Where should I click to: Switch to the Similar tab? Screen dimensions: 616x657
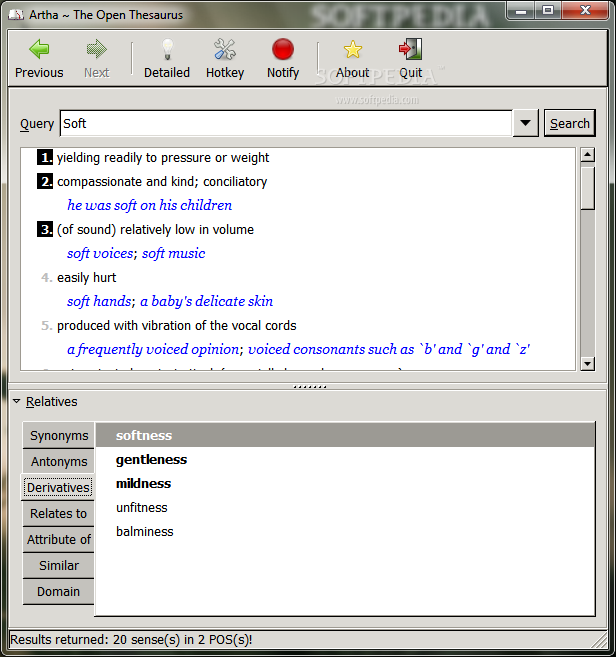(59, 565)
